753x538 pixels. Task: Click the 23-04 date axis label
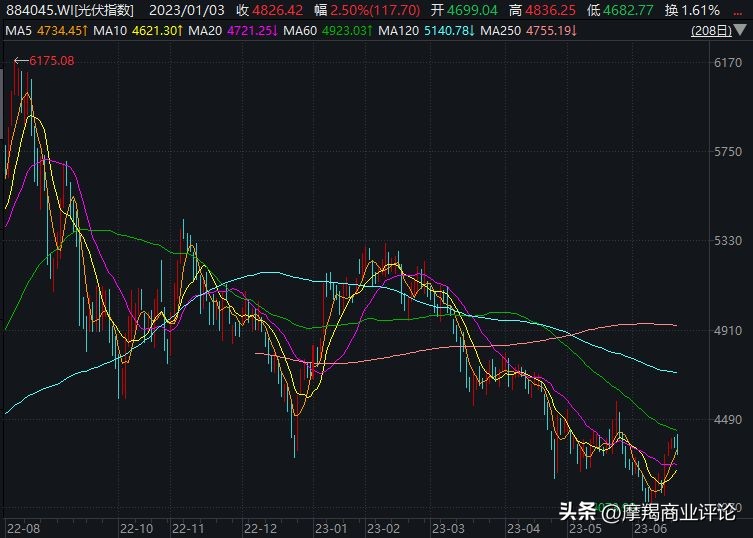(523, 529)
